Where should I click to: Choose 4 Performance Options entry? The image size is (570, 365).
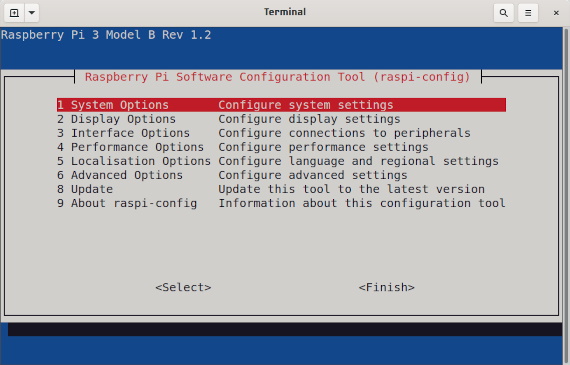[x=281, y=147]
